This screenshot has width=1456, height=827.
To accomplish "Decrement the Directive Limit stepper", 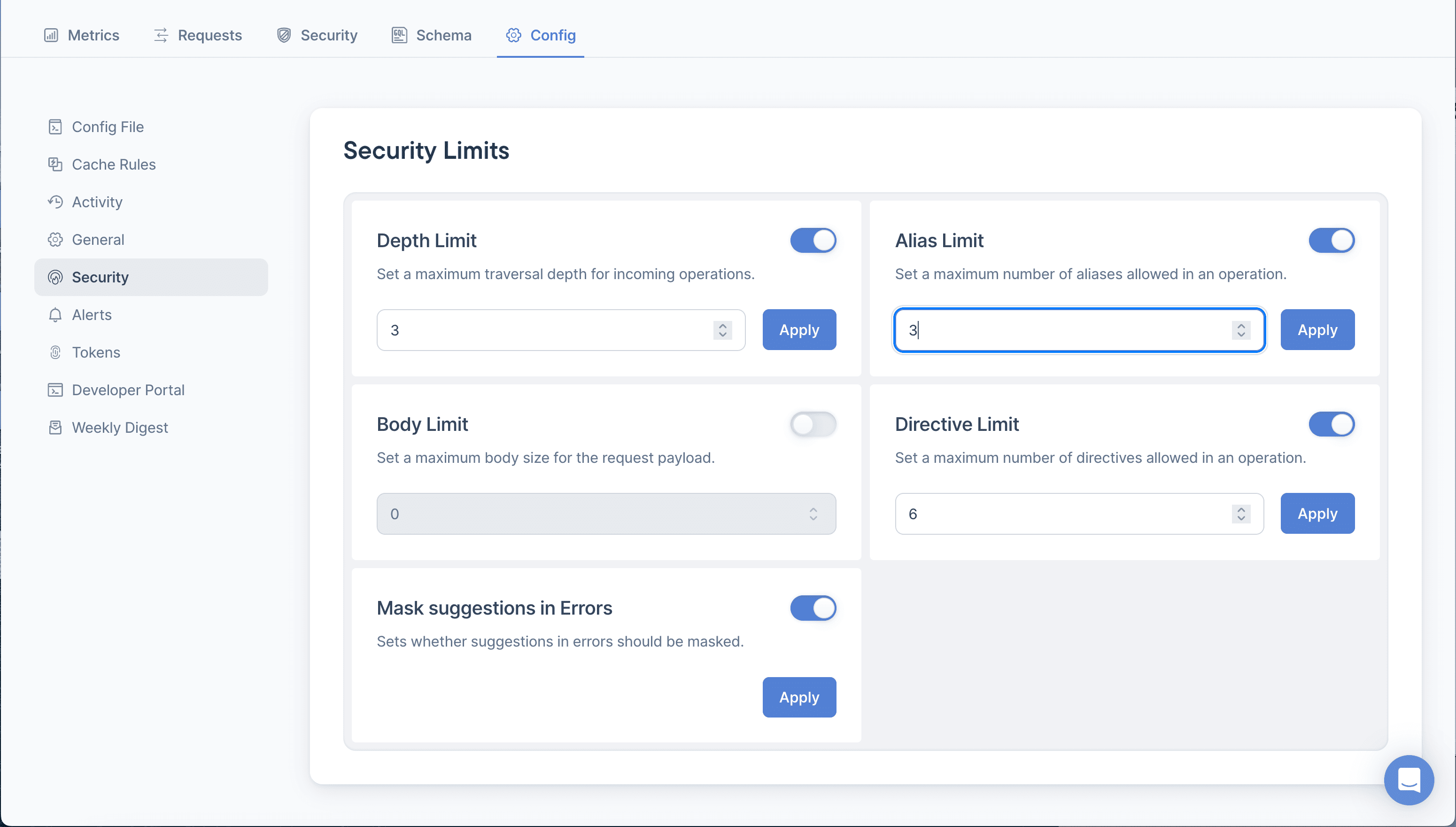I will point(1241,517).
